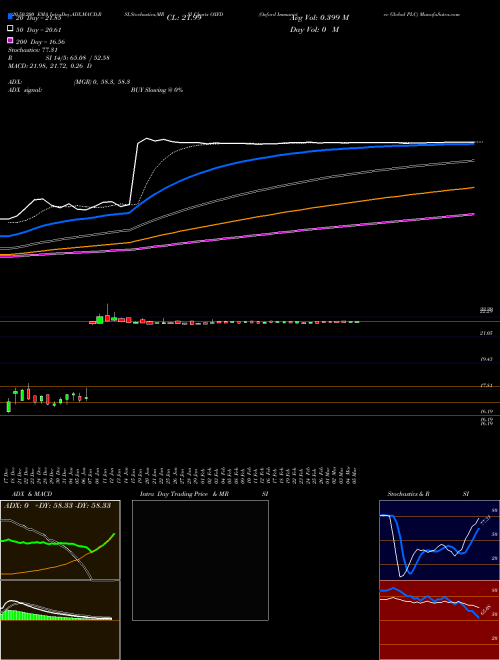Open the empty Intra Day Trading chart
The width and height of the screenshot is (500, 660).
(200, 560)
